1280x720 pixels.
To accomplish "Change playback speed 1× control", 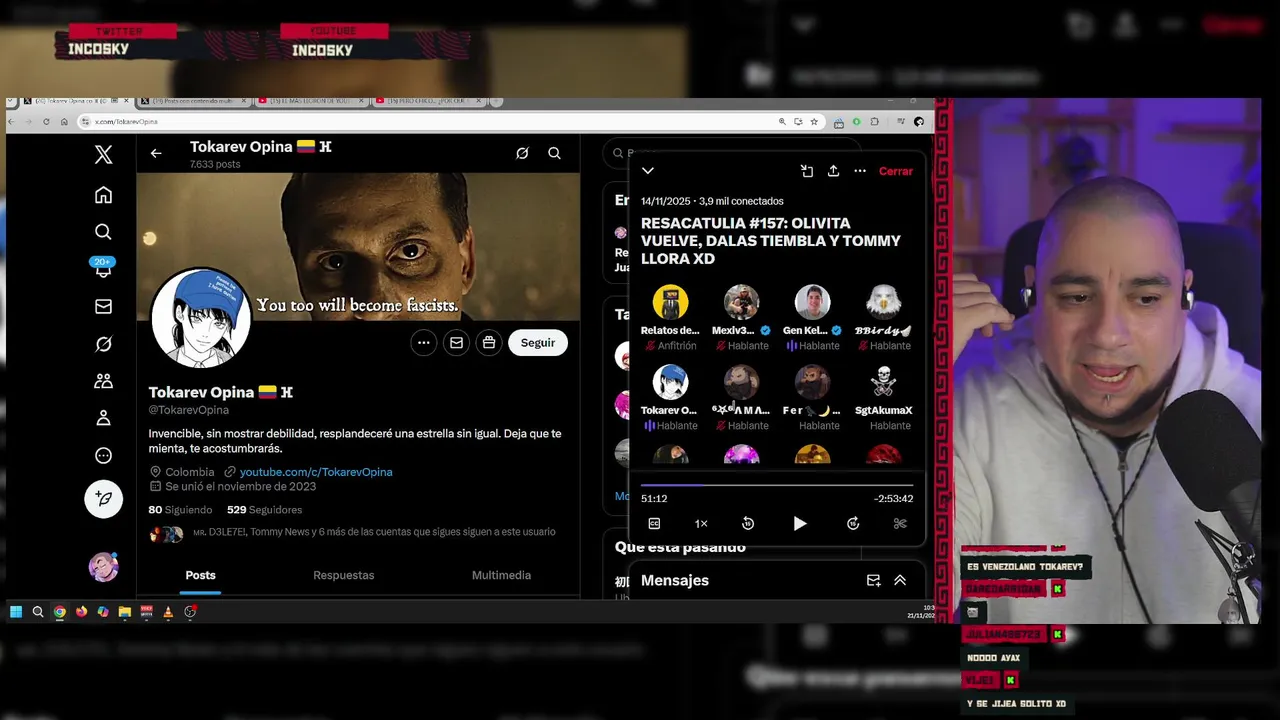I will click(x=701, y=524).
